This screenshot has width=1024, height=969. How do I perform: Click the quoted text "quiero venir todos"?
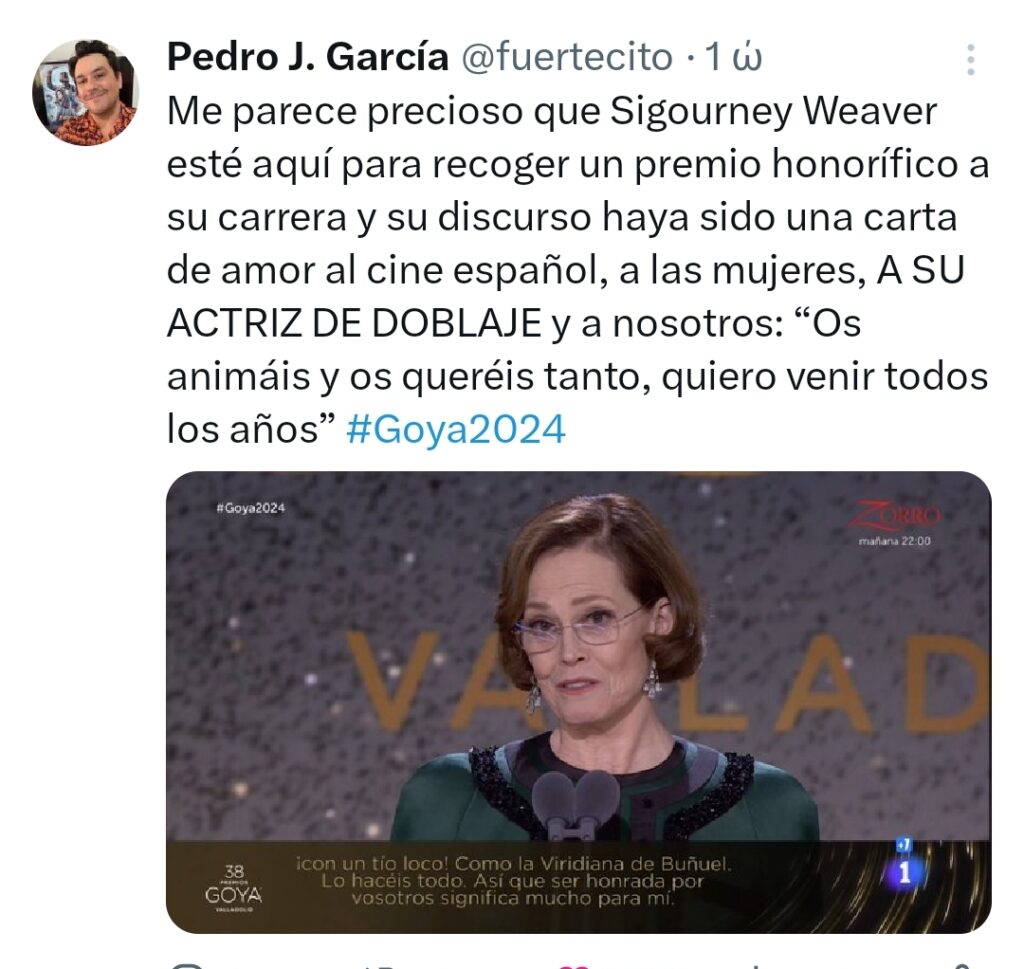[x=824, y=377]
